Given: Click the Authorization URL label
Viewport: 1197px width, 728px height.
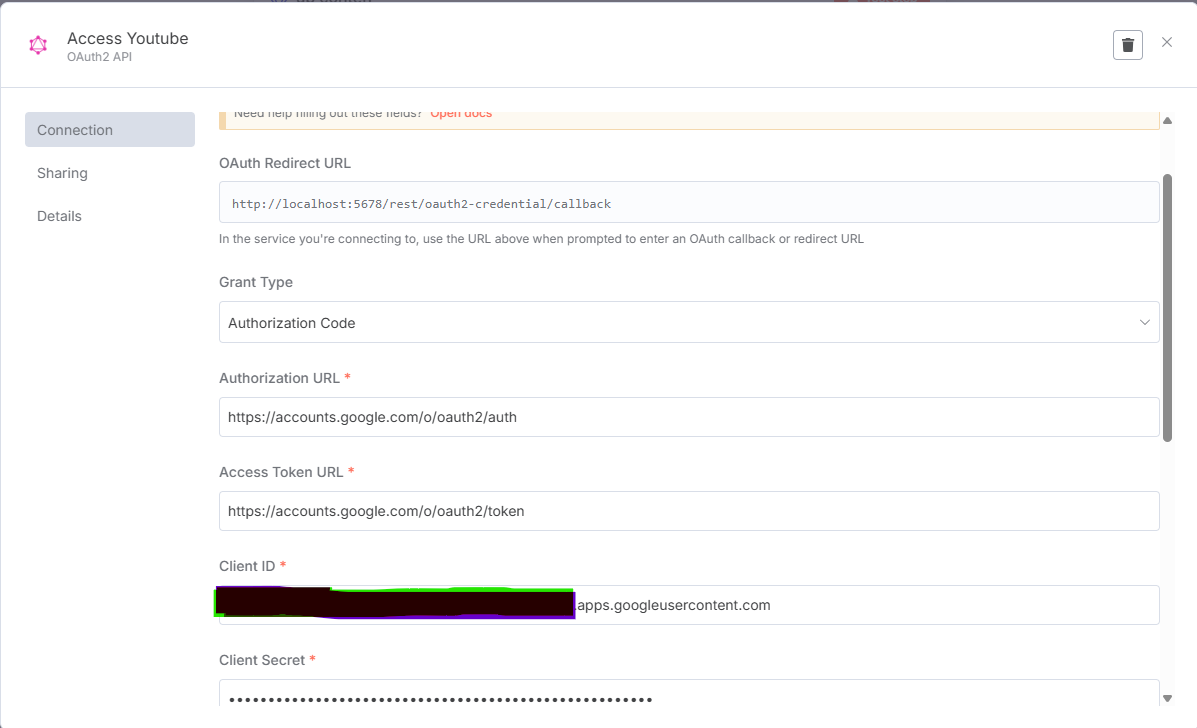Looking at the screenshot, I should 279,378.
